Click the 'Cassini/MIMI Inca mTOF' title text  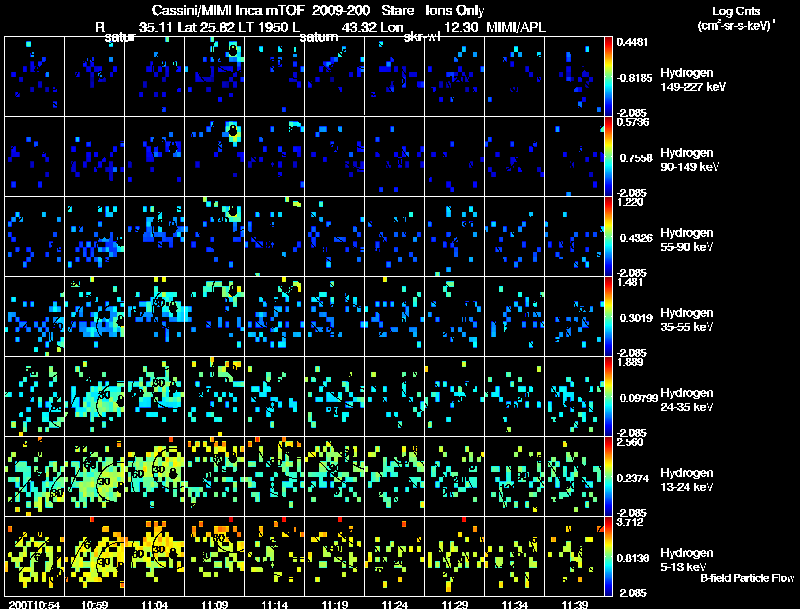click(x=228, y=10)
